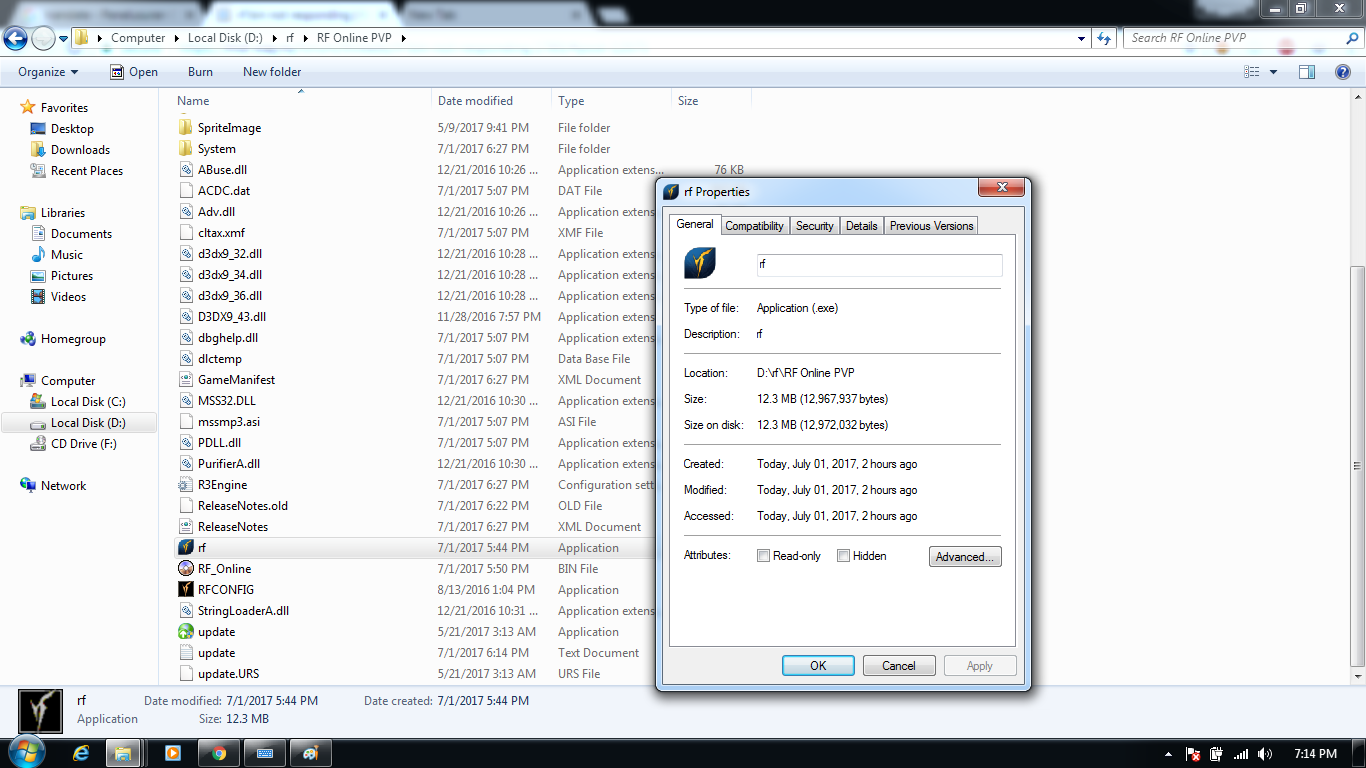The height and width of the screenshot is (768, 1366).
Task: Open the Previous Versions tab
Action: point(931,226)
